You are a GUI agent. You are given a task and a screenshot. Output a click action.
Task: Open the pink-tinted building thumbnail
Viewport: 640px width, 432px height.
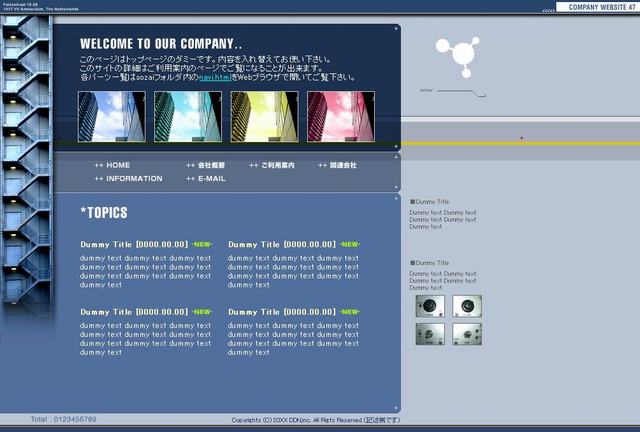pos(341,117)
